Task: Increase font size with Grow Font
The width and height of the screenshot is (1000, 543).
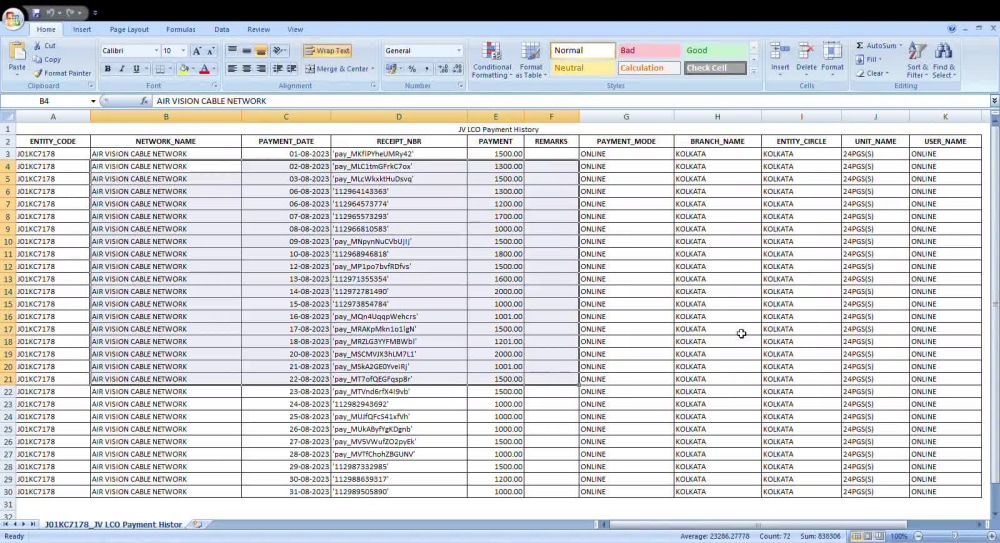Action: point(196,50)
